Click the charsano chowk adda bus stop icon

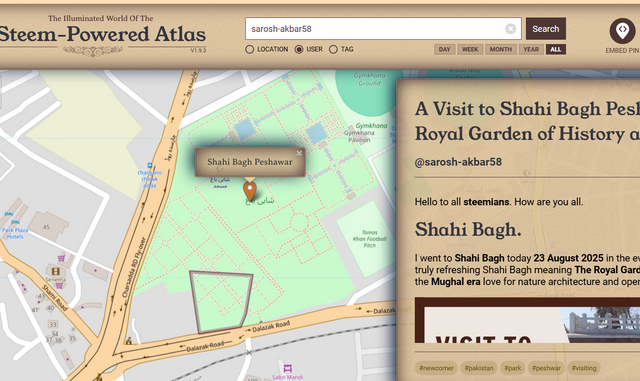[x=150, y=165]
